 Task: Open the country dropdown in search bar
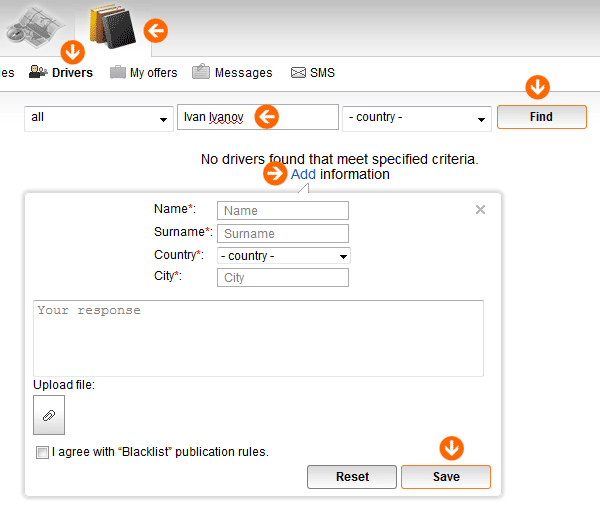coord(415,118)
